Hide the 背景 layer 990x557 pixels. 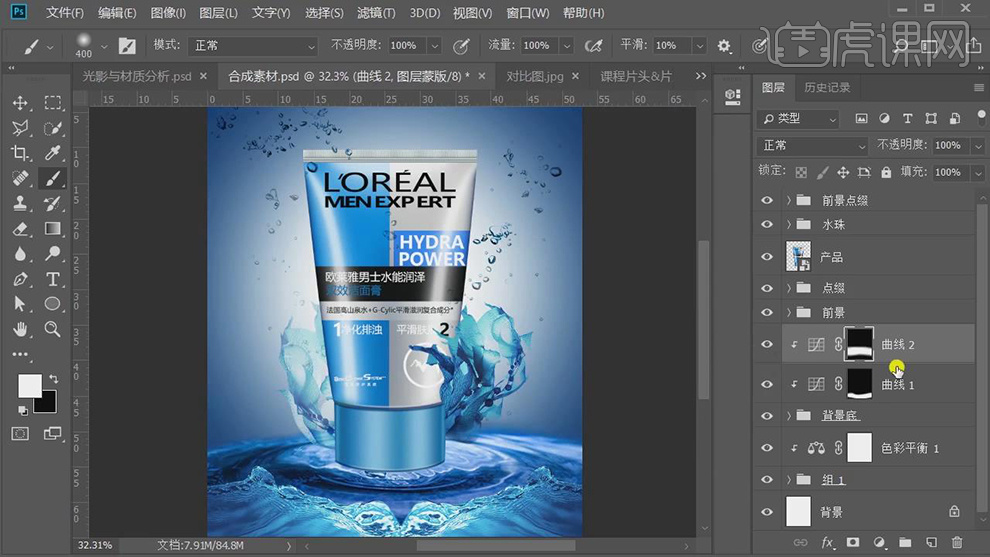[x=767, y=512]
